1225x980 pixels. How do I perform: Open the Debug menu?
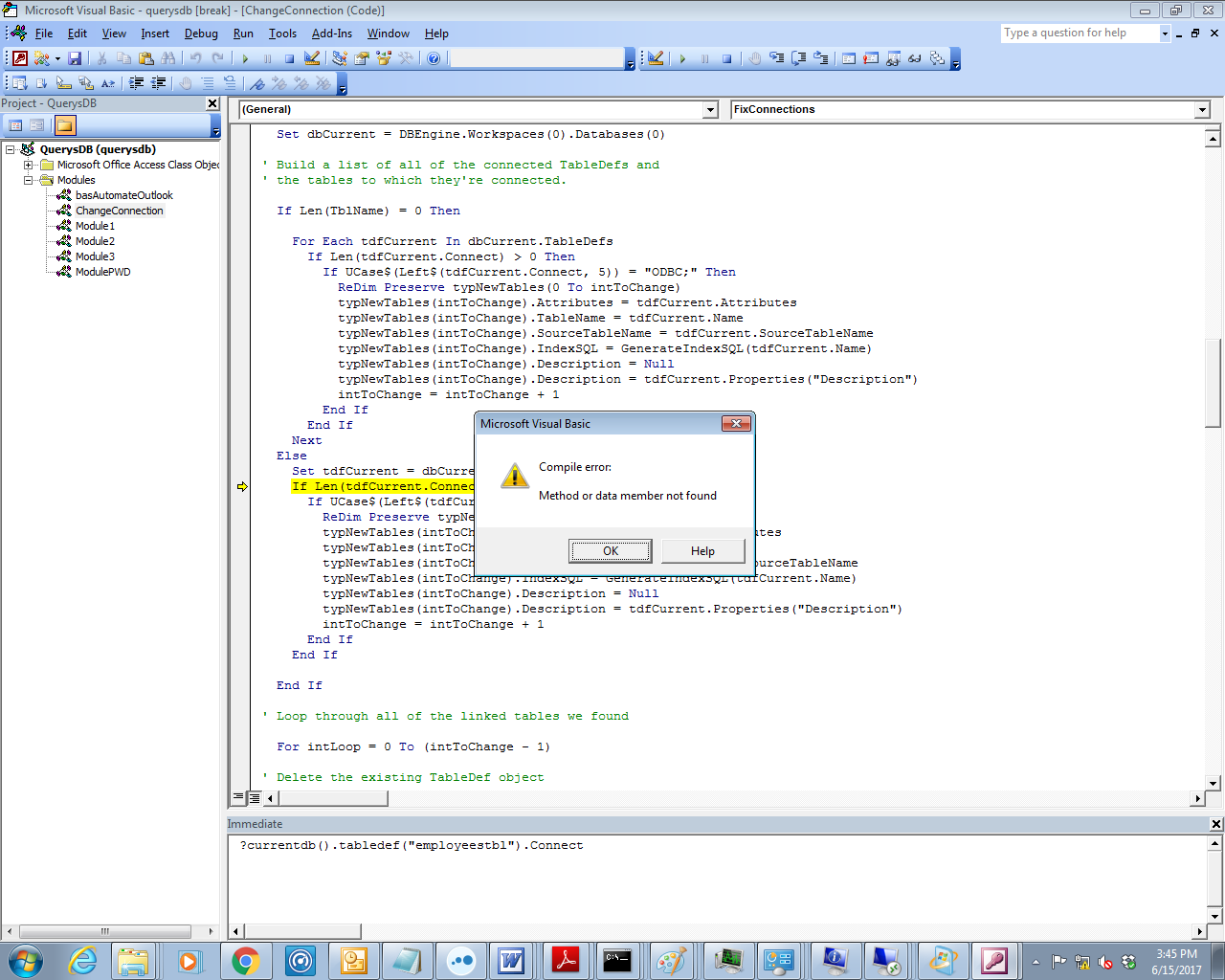click(x=201, y=33)
